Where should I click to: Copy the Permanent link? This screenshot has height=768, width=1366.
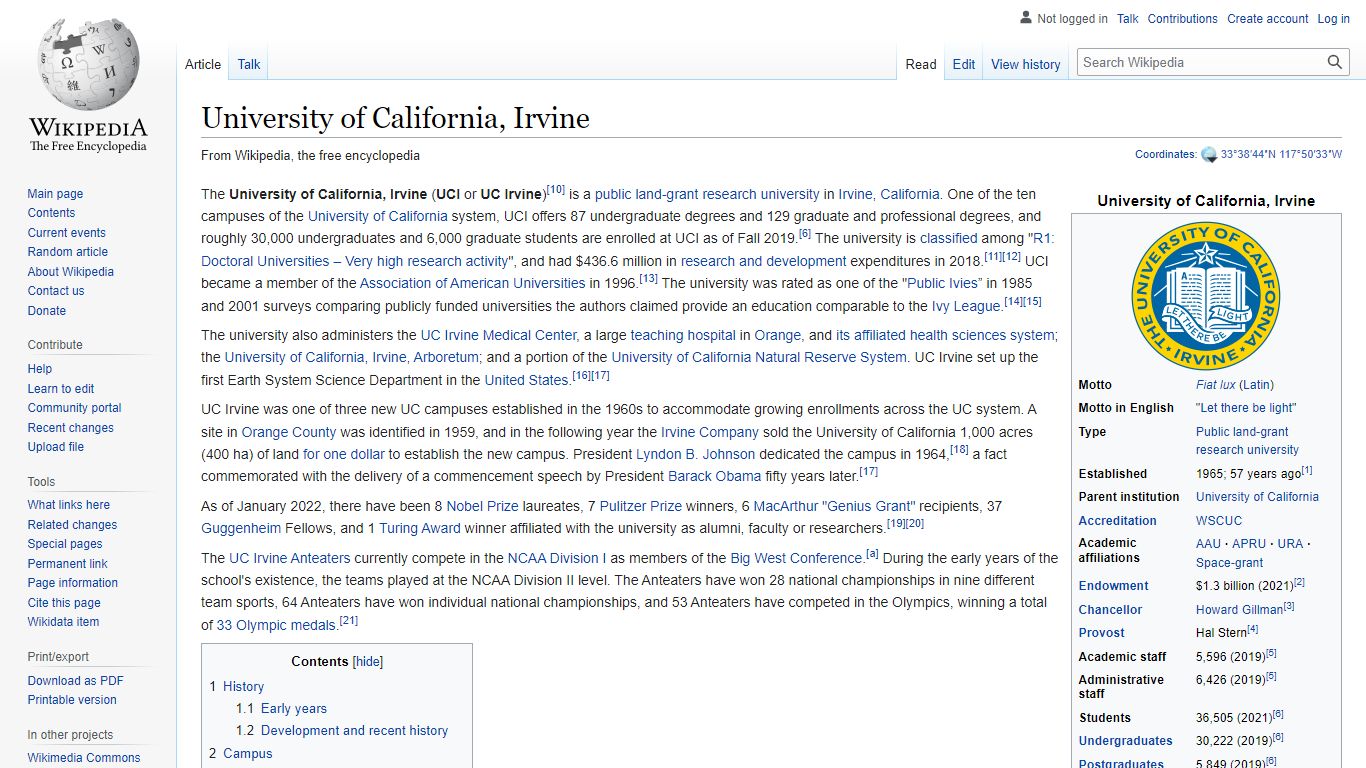click(67, 564)
